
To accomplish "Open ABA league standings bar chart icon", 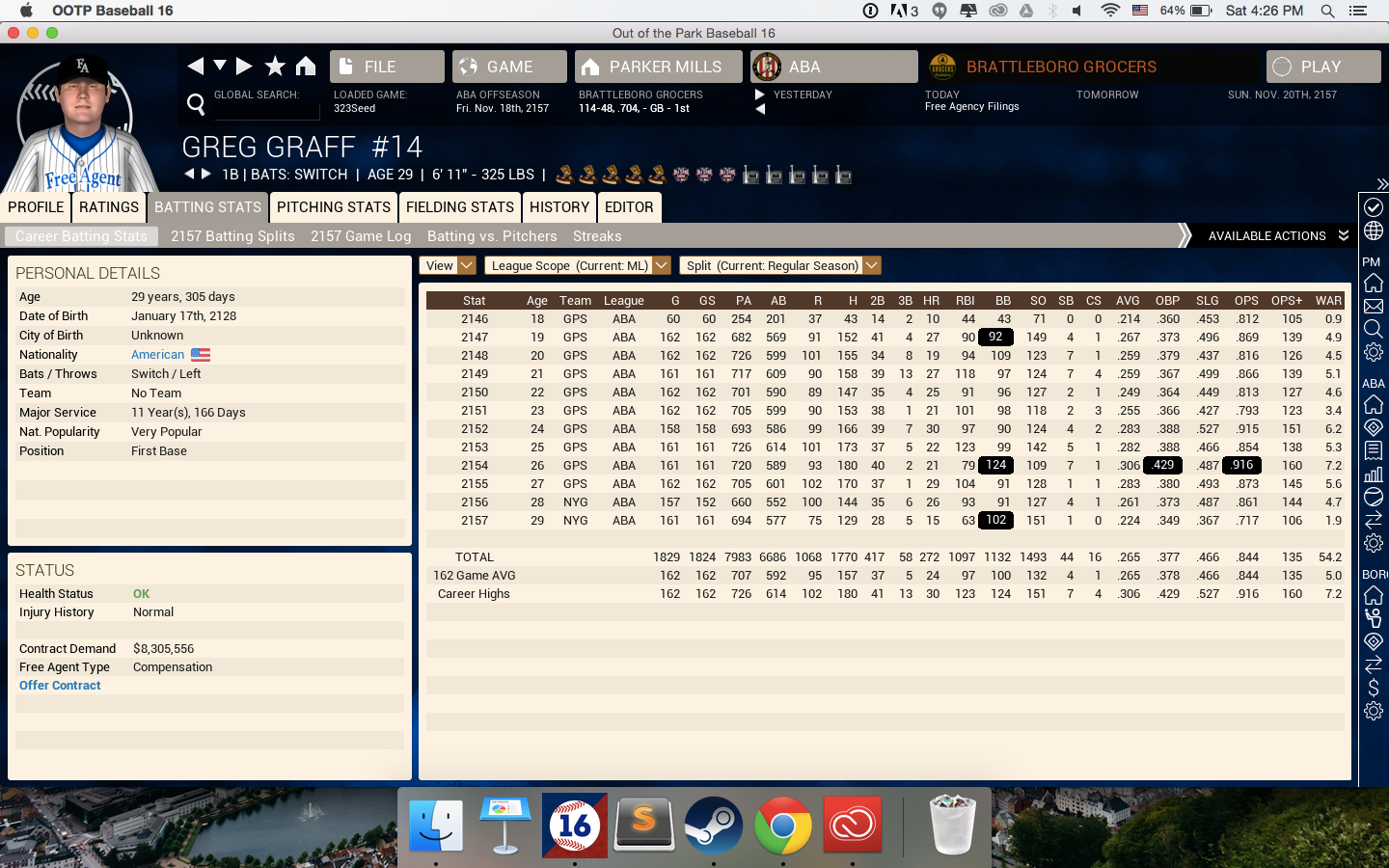I will click(1374, 474).
